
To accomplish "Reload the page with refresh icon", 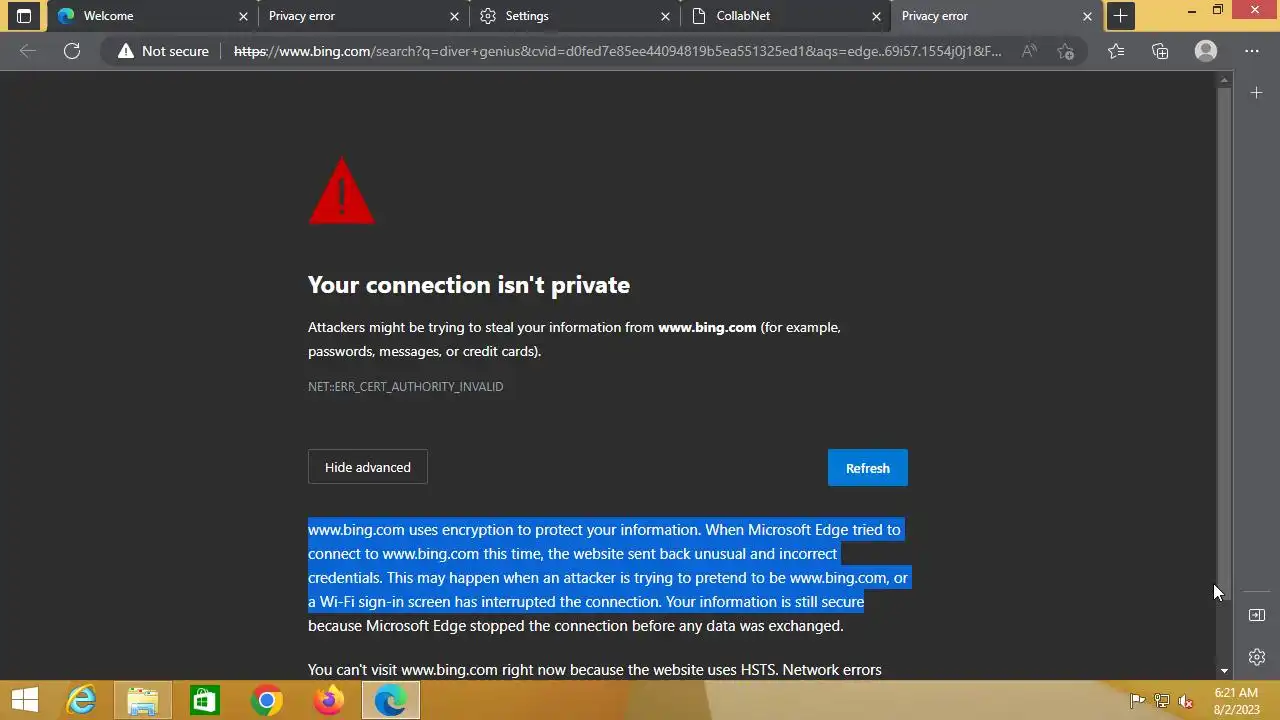I will [72, 51].
